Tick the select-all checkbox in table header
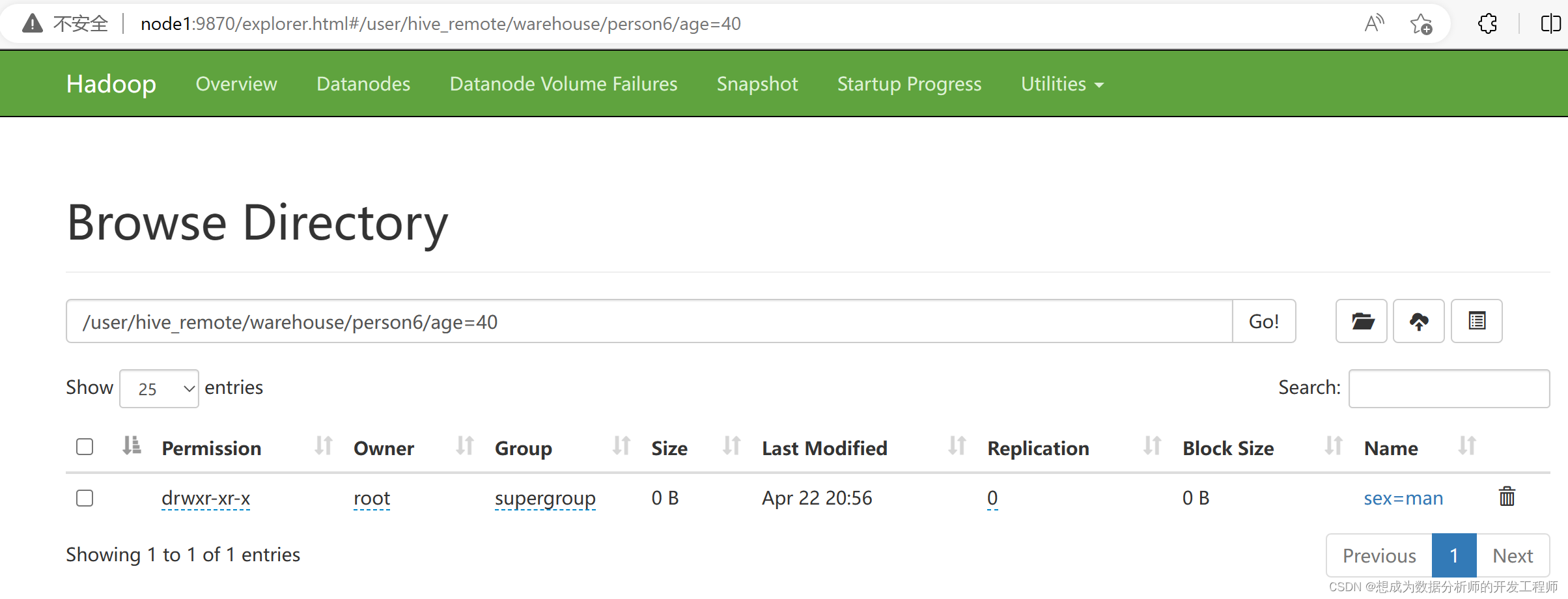 [85, 447]
